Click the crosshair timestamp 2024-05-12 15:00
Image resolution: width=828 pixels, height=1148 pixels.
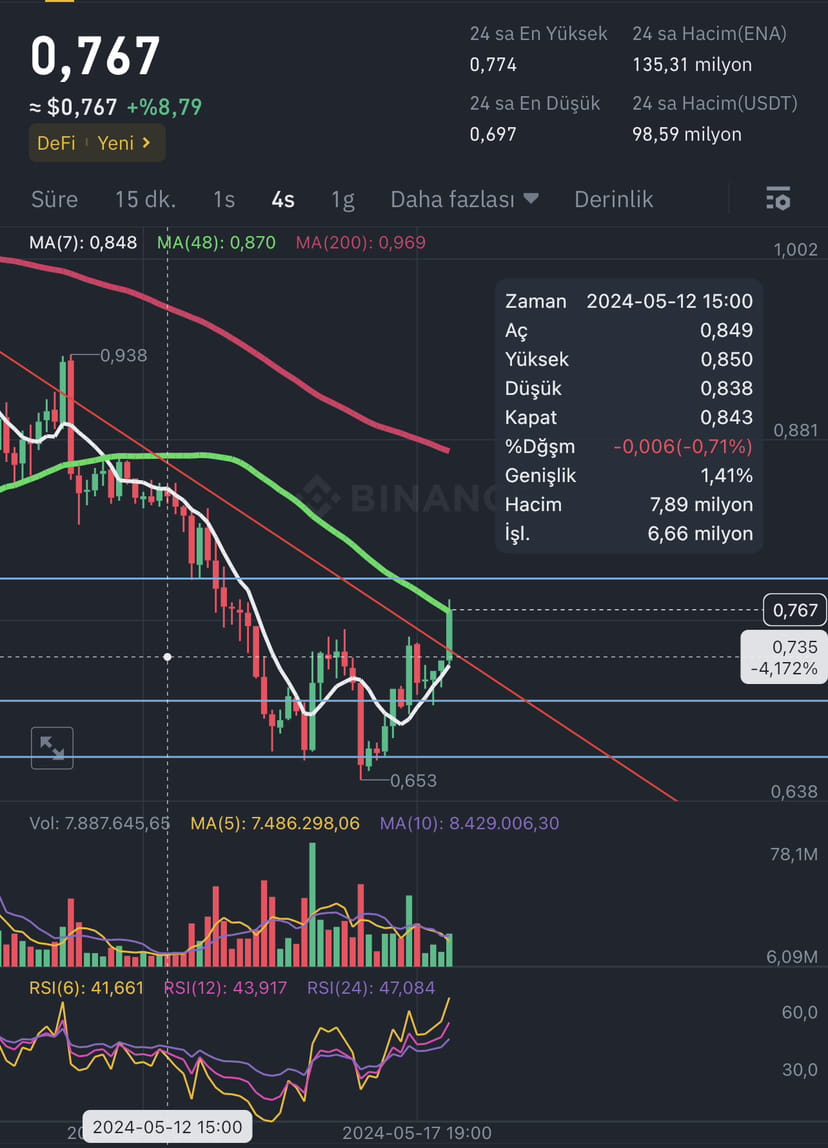pyautogui.click(x=166, y=1126)
